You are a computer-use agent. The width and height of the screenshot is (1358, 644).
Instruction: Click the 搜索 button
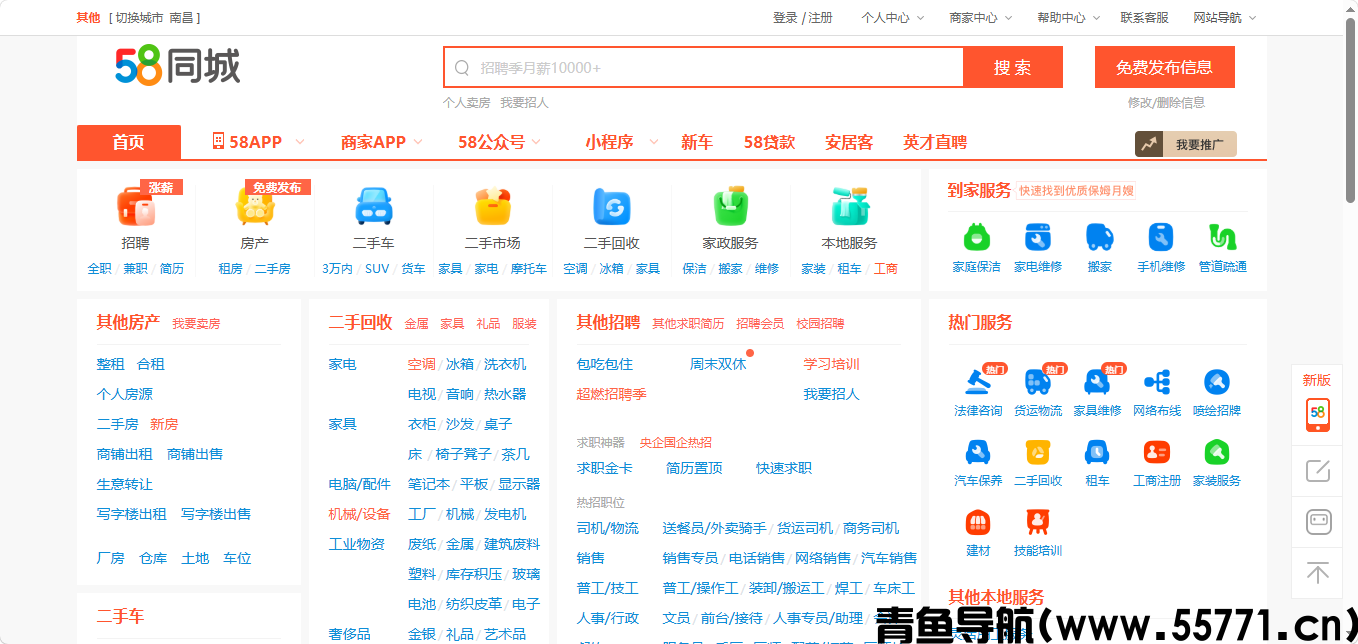1012,67
